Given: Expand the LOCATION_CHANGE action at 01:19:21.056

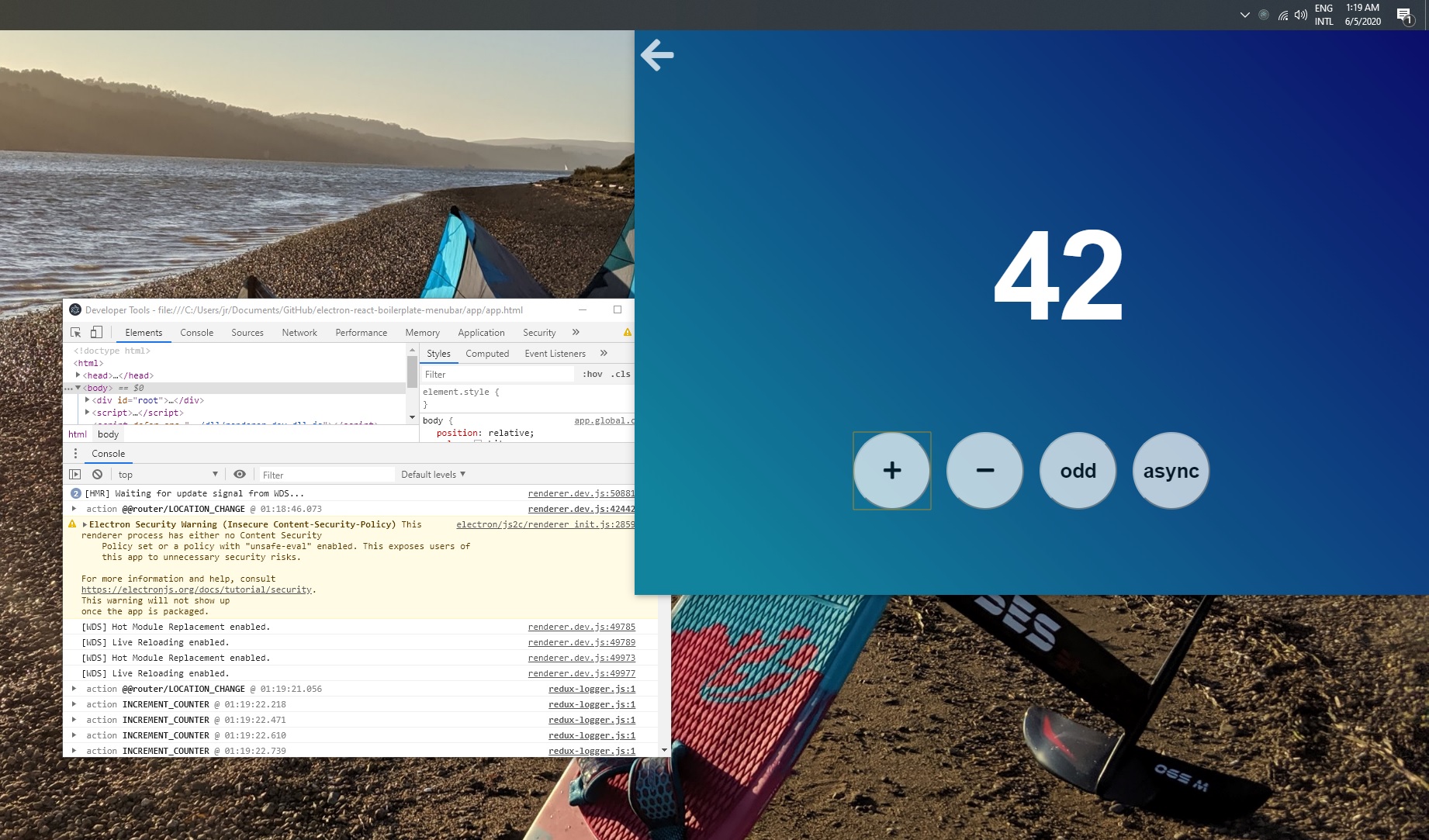Looking at the screenshot, I should pos(74,689).
